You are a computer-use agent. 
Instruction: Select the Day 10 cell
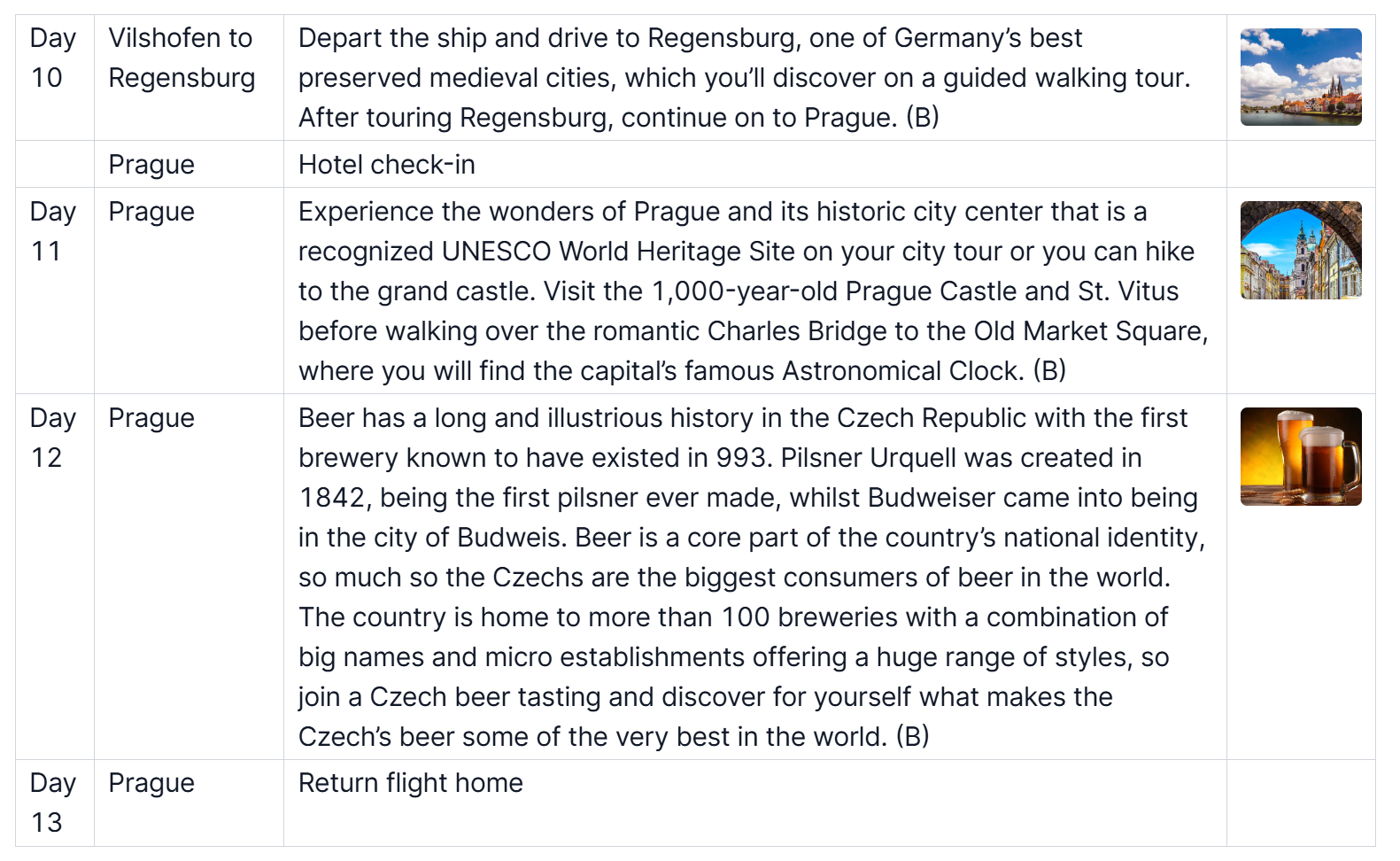[52, 58]
